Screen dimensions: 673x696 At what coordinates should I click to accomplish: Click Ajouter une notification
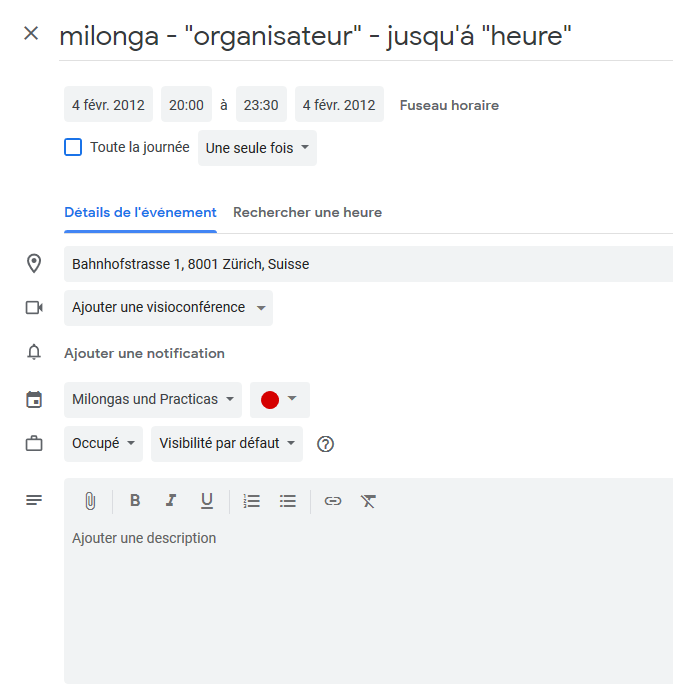click(144, 353)
